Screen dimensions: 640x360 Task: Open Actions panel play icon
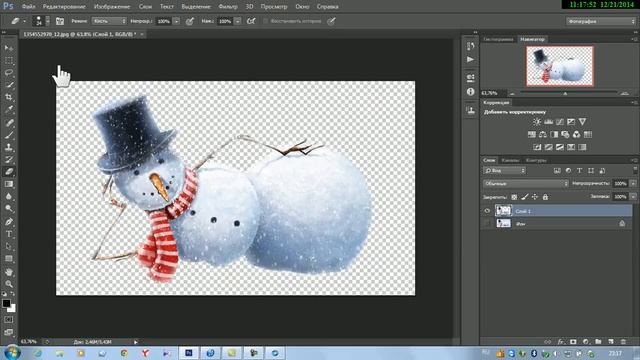pos(471,60)
